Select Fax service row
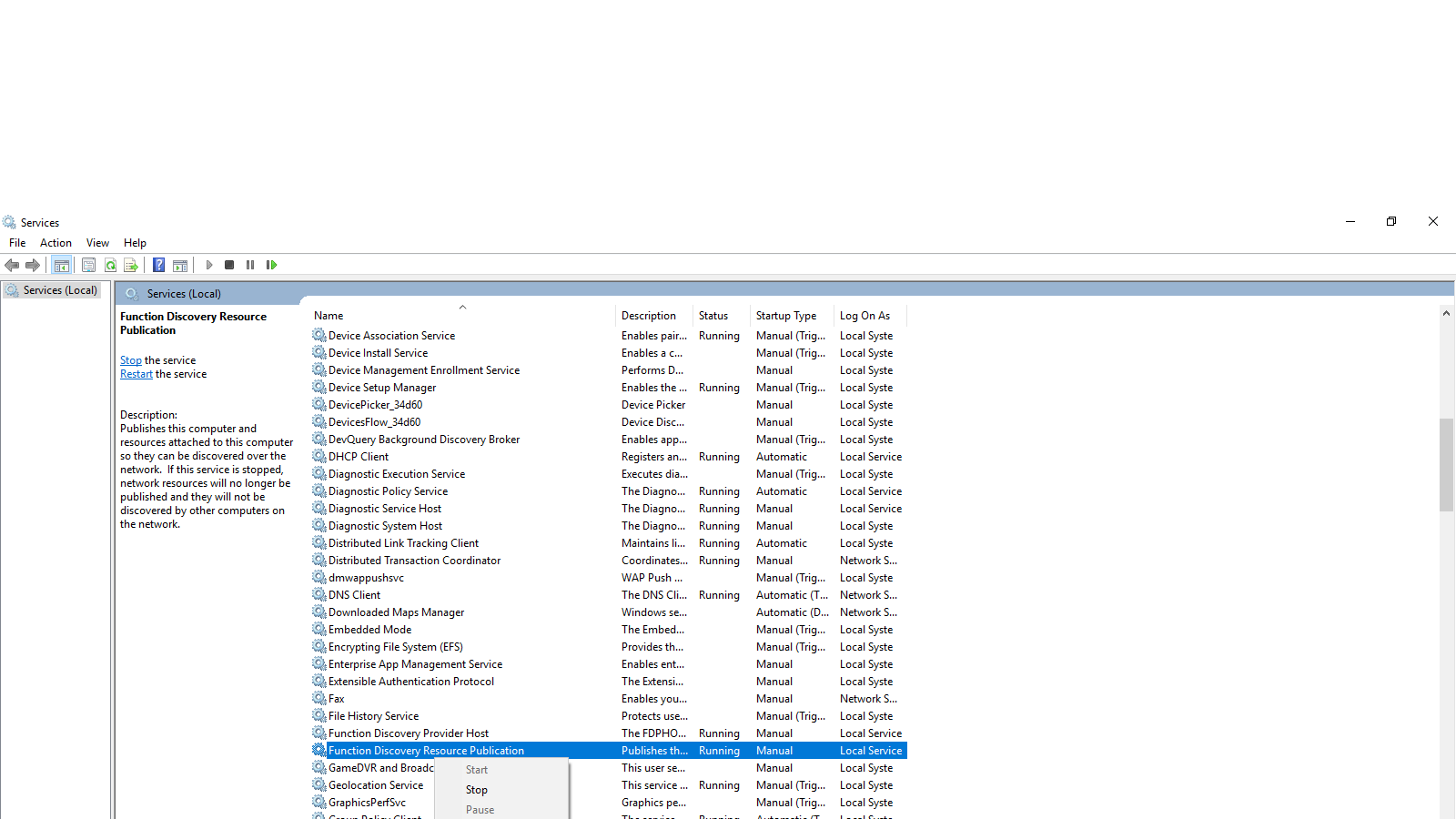This screenshot has height=819, width=1456. (609, 699)
